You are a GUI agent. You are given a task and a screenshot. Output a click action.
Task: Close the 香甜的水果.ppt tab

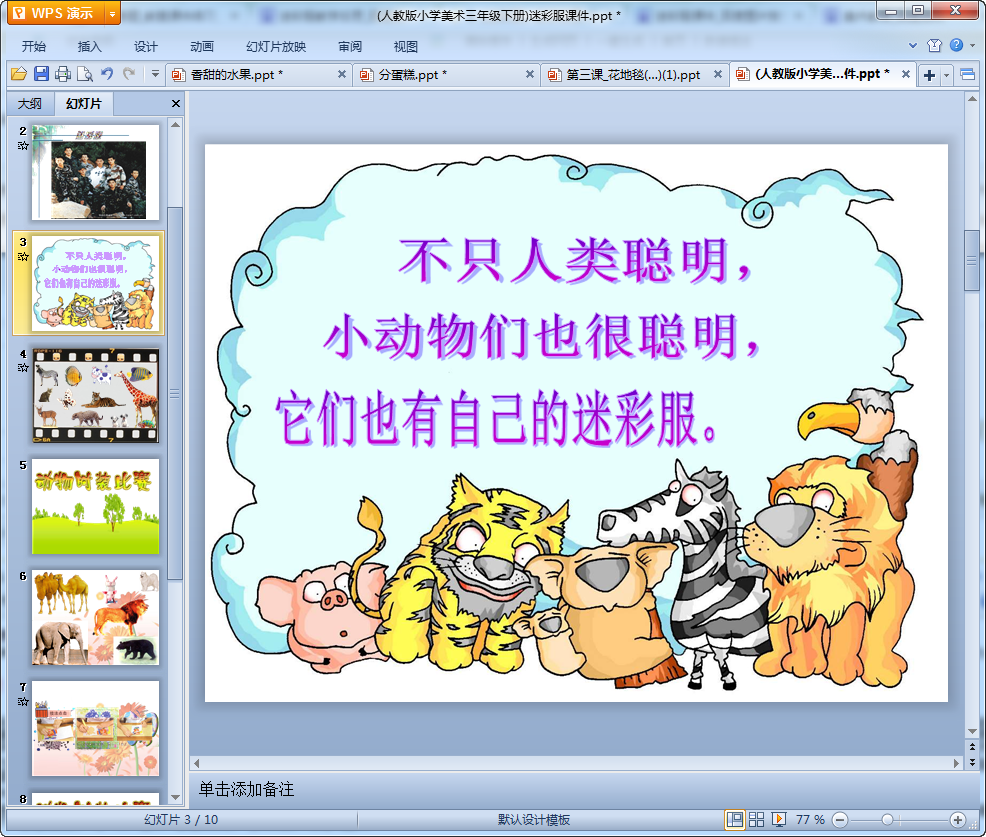(x=341, y=74)
